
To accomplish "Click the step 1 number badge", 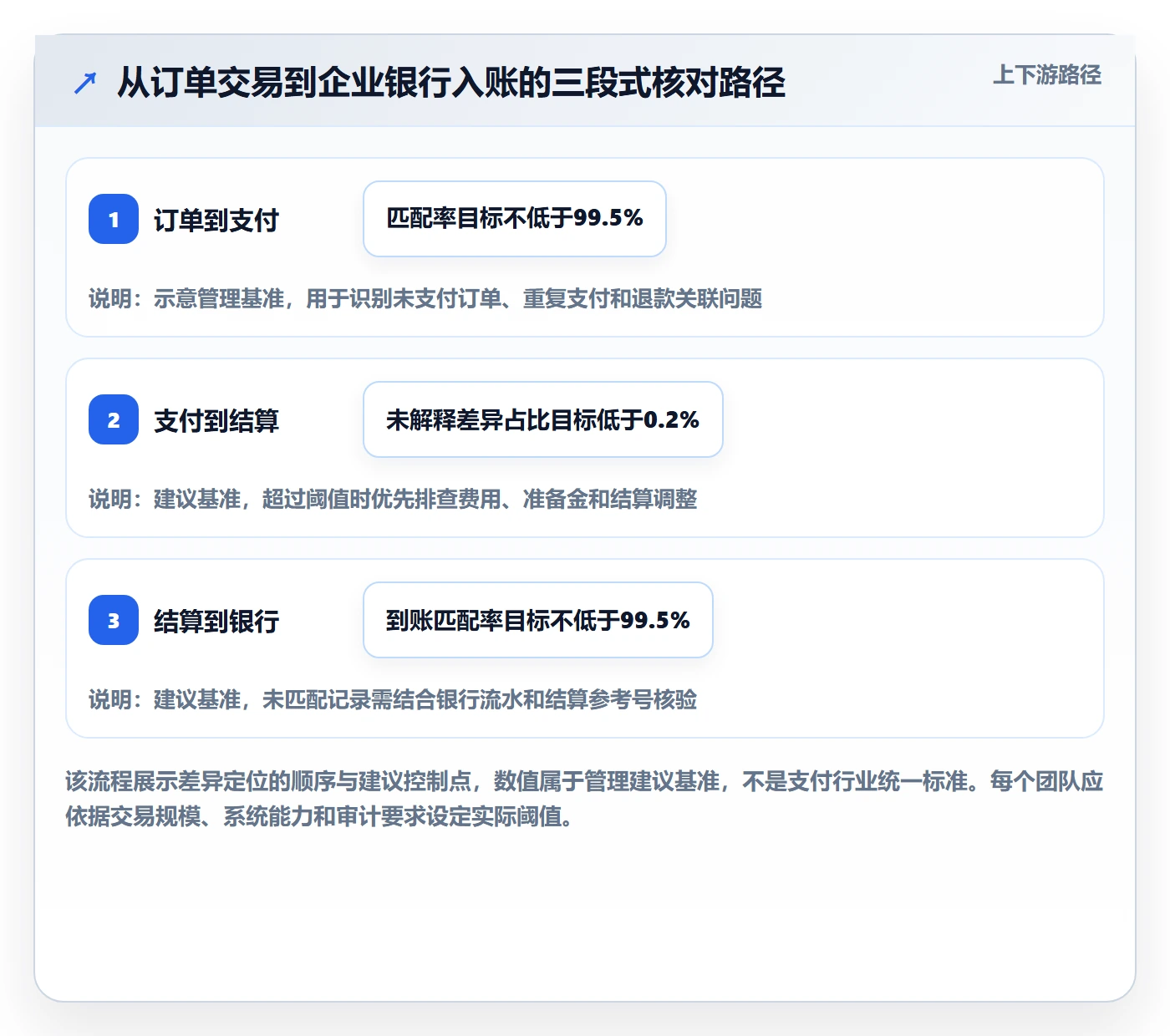I will click(114, 219).
